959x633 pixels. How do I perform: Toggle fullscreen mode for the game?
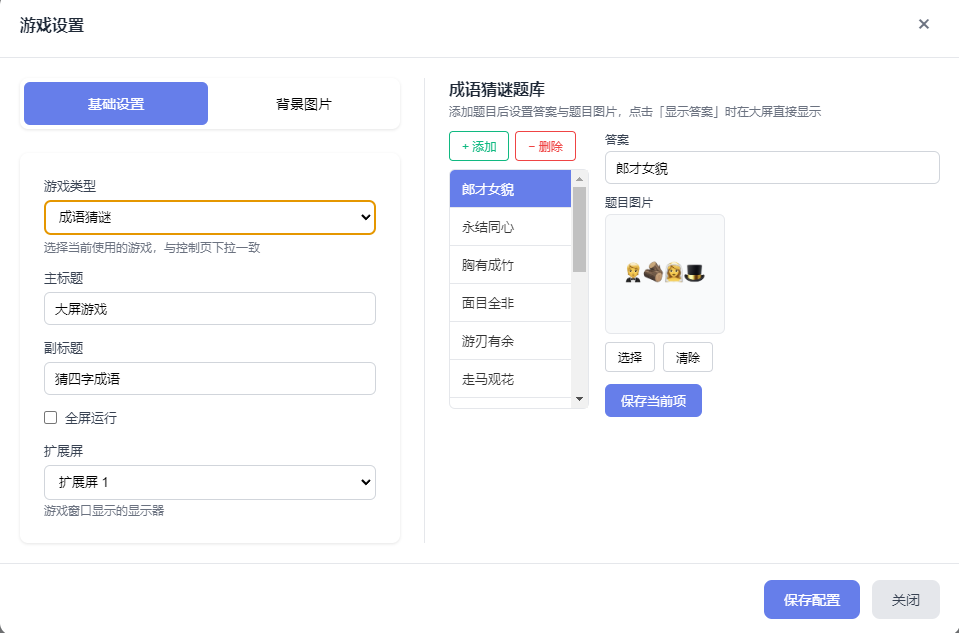point(50,417)
